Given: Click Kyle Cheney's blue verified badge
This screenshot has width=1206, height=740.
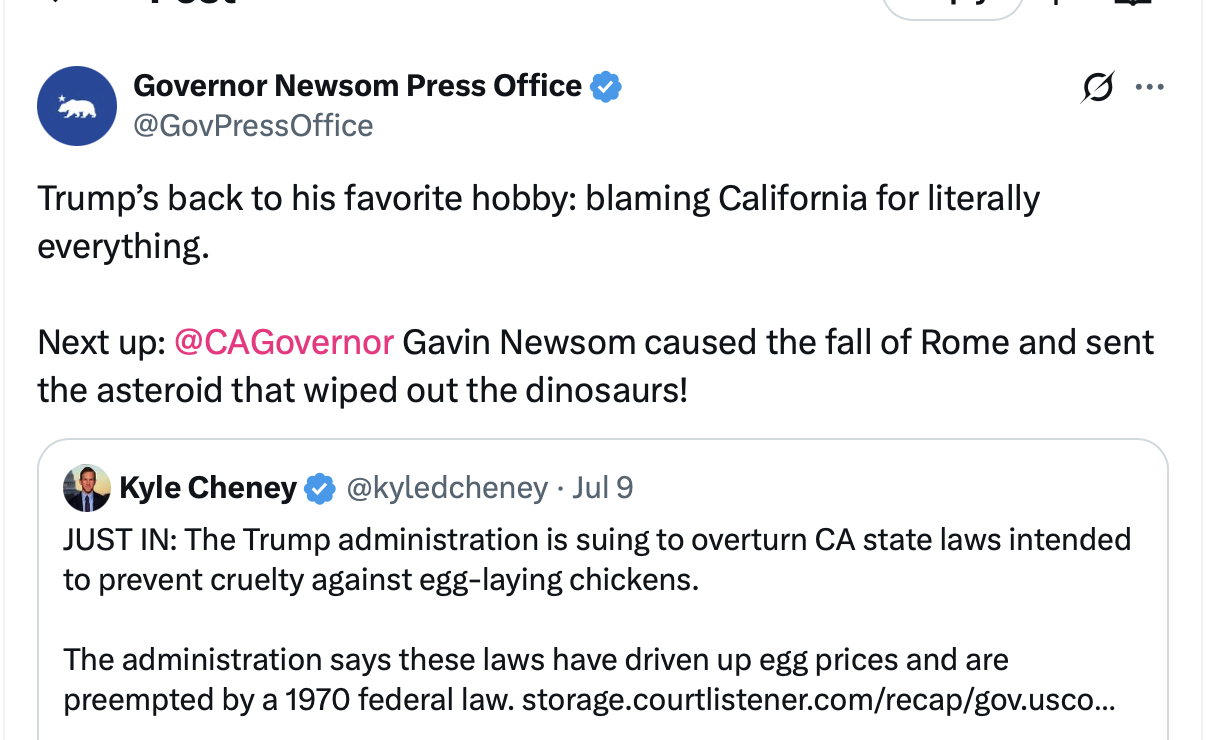Looking at the screenshot, I should click(319, 488).
